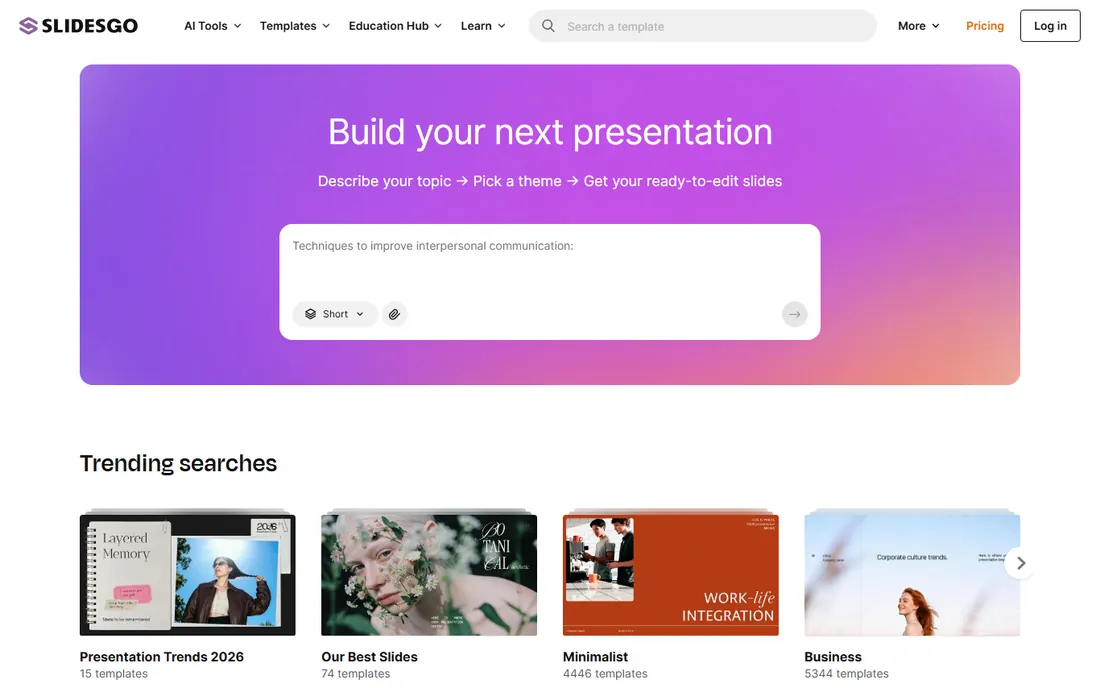Focus the Search a template field

click(x=702, y=26)
